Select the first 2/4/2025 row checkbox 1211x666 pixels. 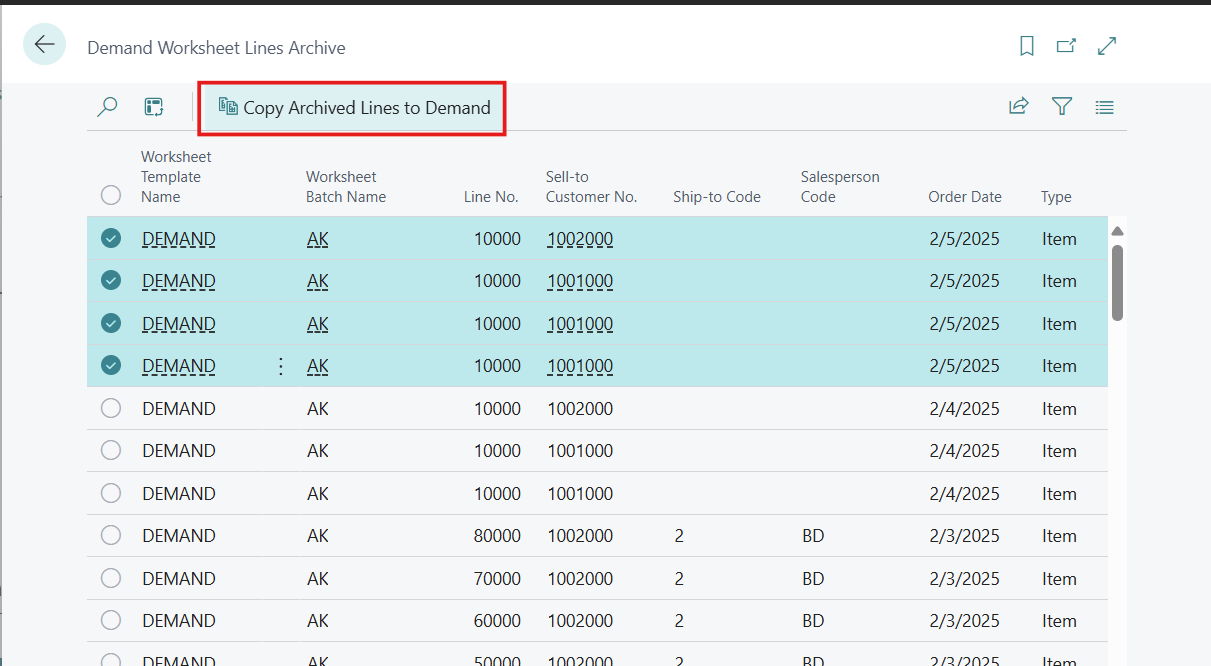[111, 408]
